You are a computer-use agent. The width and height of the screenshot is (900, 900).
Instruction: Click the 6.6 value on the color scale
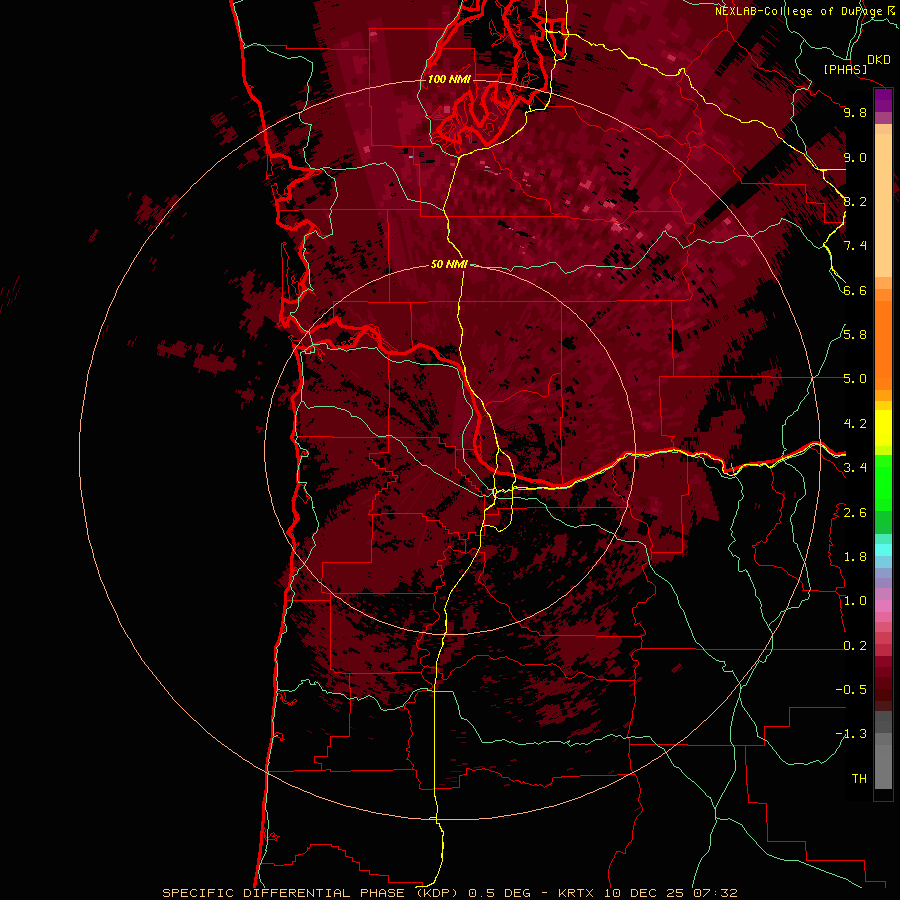[x=855, y=290]
